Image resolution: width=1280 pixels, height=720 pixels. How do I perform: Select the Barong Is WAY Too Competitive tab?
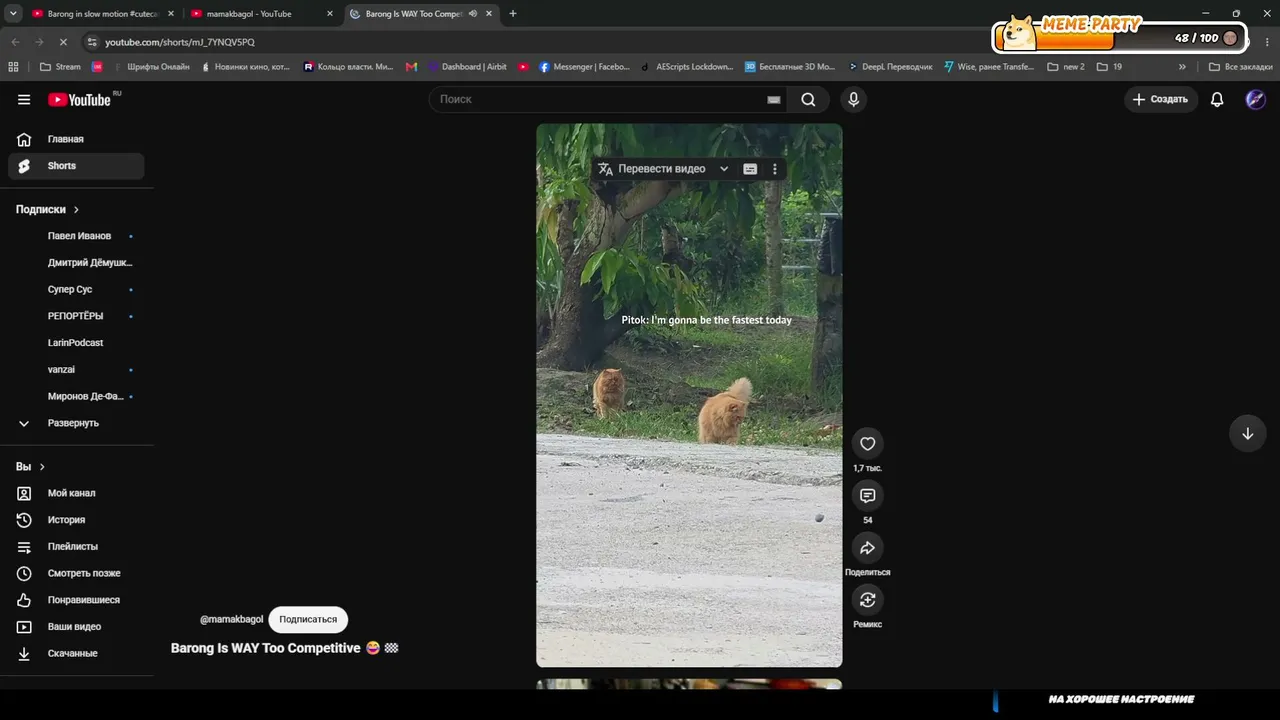point(420,14)
